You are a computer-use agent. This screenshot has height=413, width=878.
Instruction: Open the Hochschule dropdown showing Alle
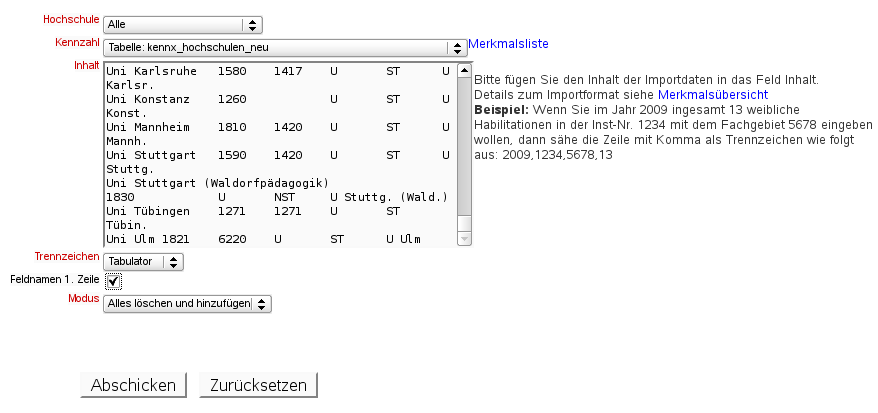click(183, 25)
